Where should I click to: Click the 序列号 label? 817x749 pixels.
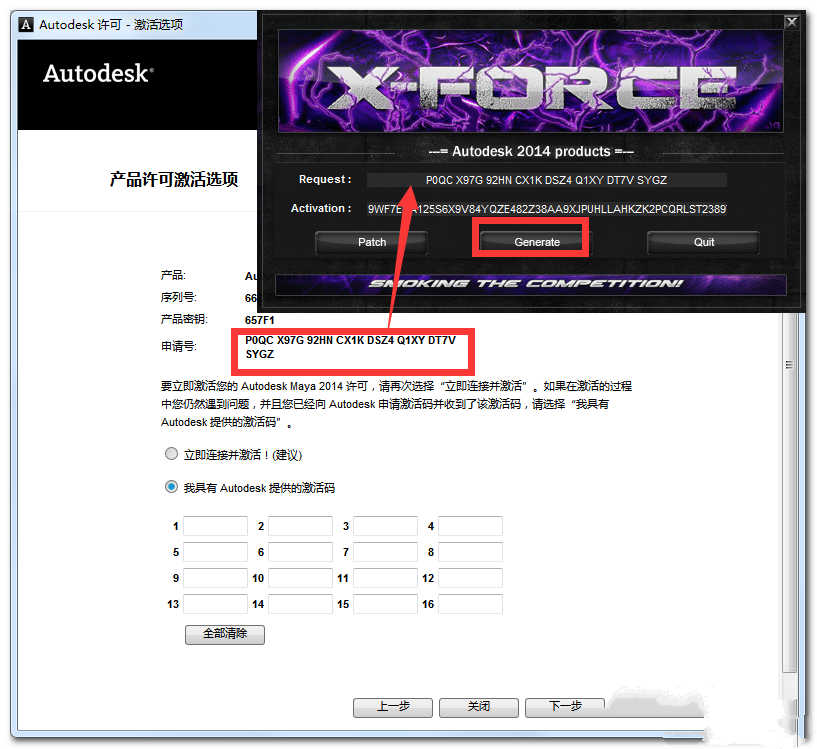coord(178,297)
